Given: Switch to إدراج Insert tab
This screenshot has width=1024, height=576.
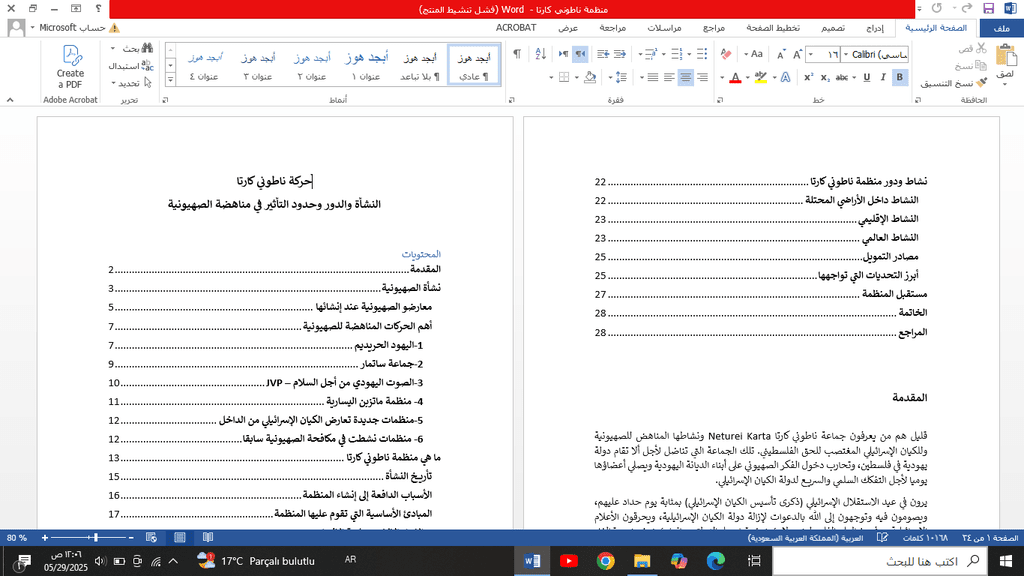Looking at the screenshot, I should click(874, 28).
